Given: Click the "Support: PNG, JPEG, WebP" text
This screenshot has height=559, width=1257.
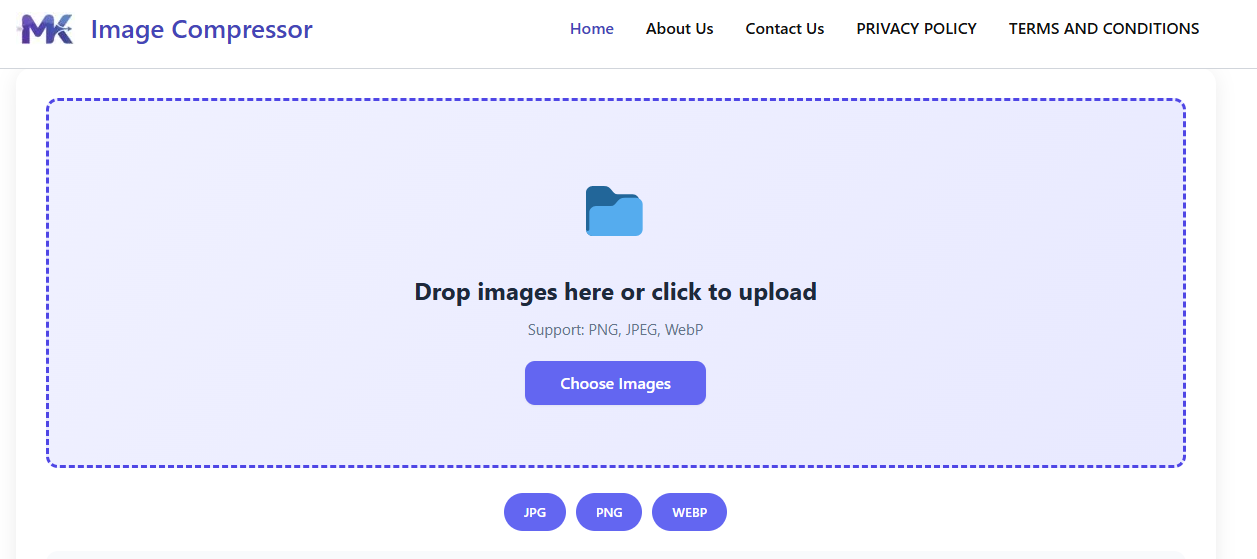Looking at the screenshot, I should pos(615,330).
